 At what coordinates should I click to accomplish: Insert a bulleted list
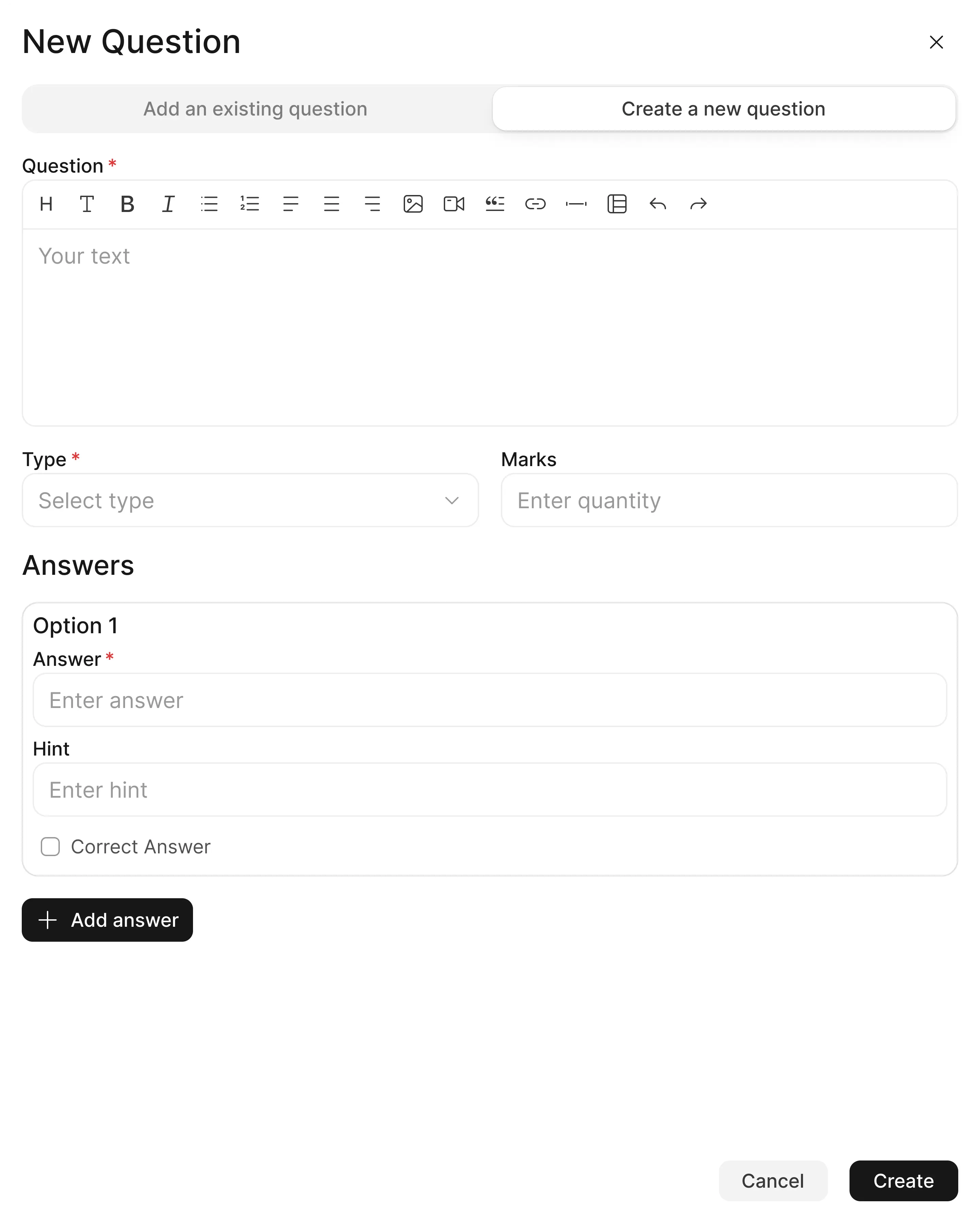click(x=209, y=203)
